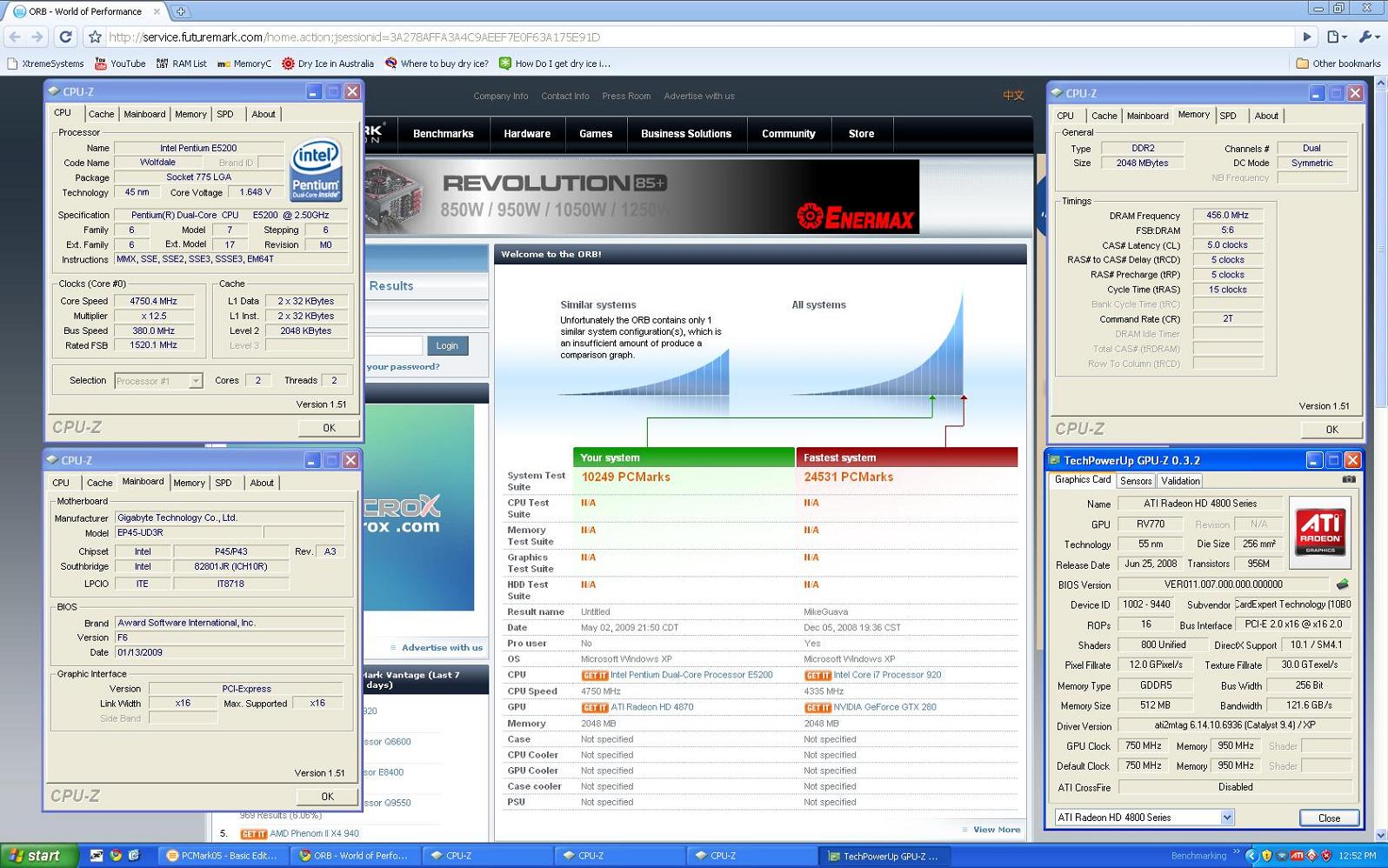1388x868 pixels.
Task: Select Memory tab in Mainboard CPU-Z window
Action: point(189,483)
